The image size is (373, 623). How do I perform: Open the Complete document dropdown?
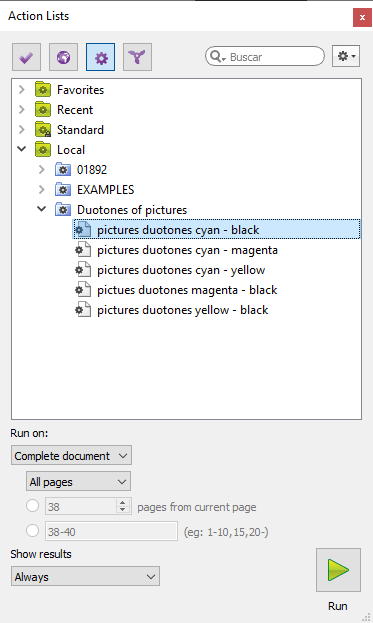pyautogui.click(x=72, y=455)
